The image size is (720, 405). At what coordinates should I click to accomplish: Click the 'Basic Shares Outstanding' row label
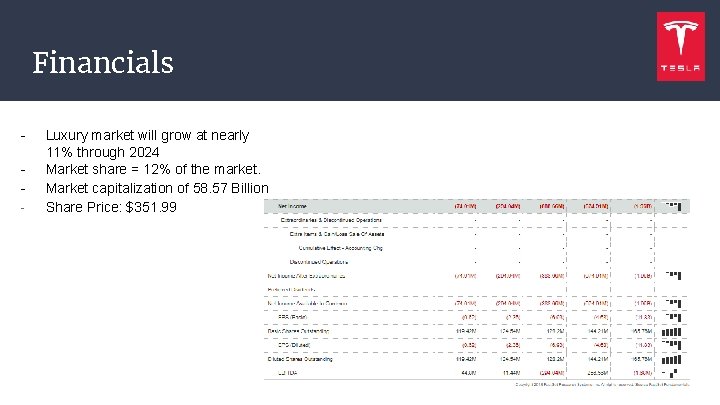298,331
